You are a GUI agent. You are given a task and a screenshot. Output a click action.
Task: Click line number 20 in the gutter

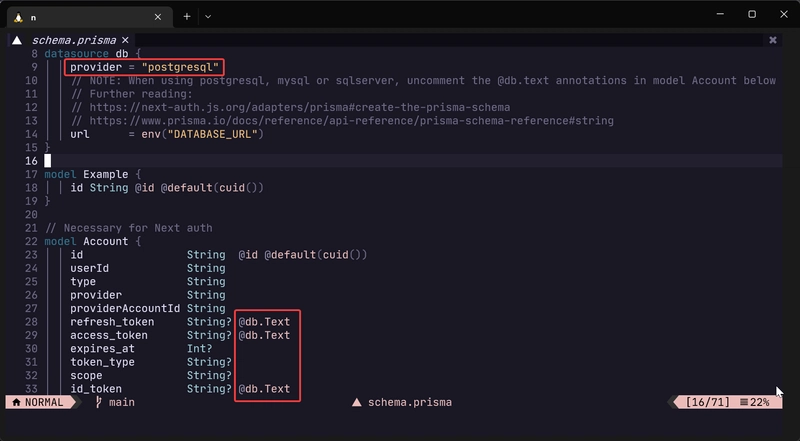[31, 214]
